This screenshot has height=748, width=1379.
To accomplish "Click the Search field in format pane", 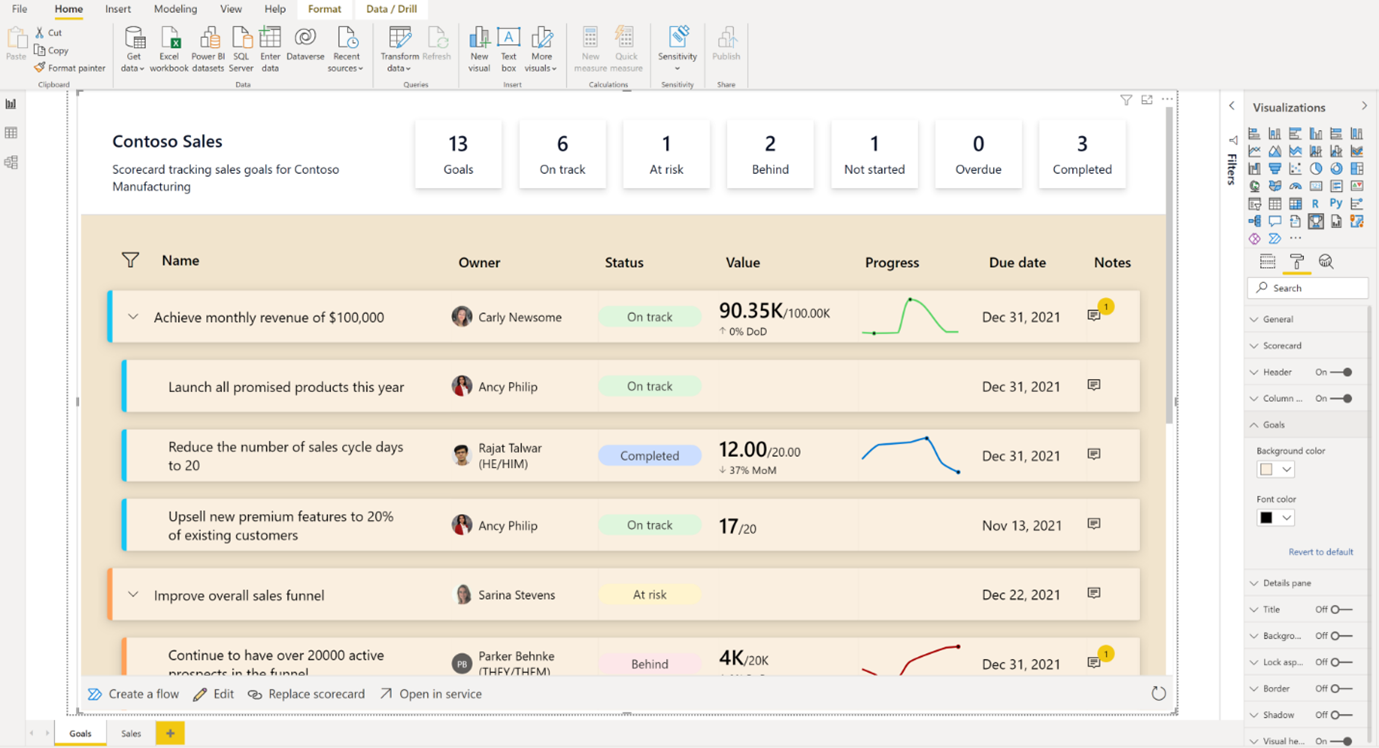I will [1308, 288].
